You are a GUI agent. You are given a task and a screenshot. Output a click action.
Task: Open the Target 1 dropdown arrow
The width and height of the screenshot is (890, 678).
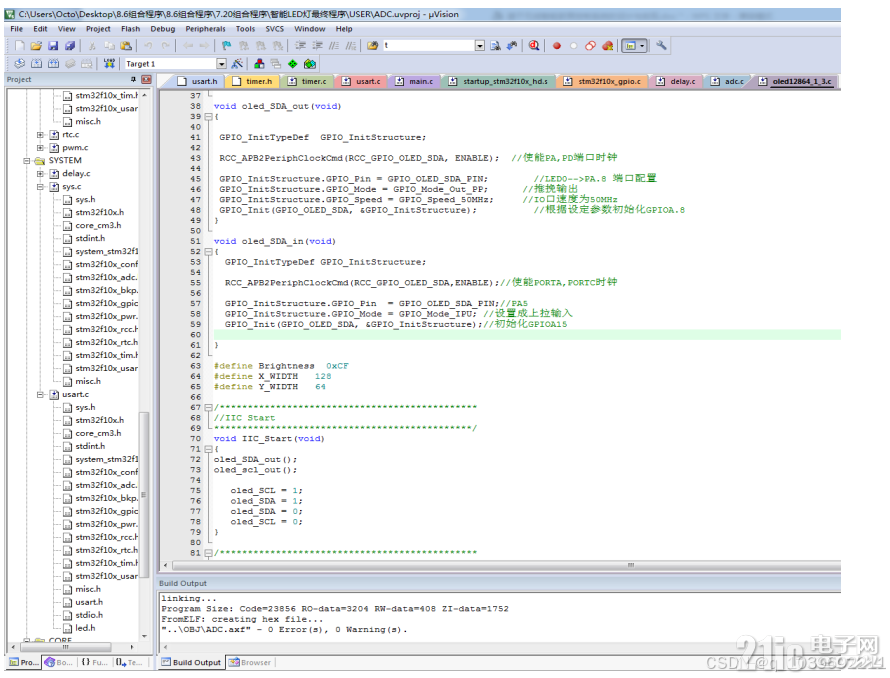(222, 64)
